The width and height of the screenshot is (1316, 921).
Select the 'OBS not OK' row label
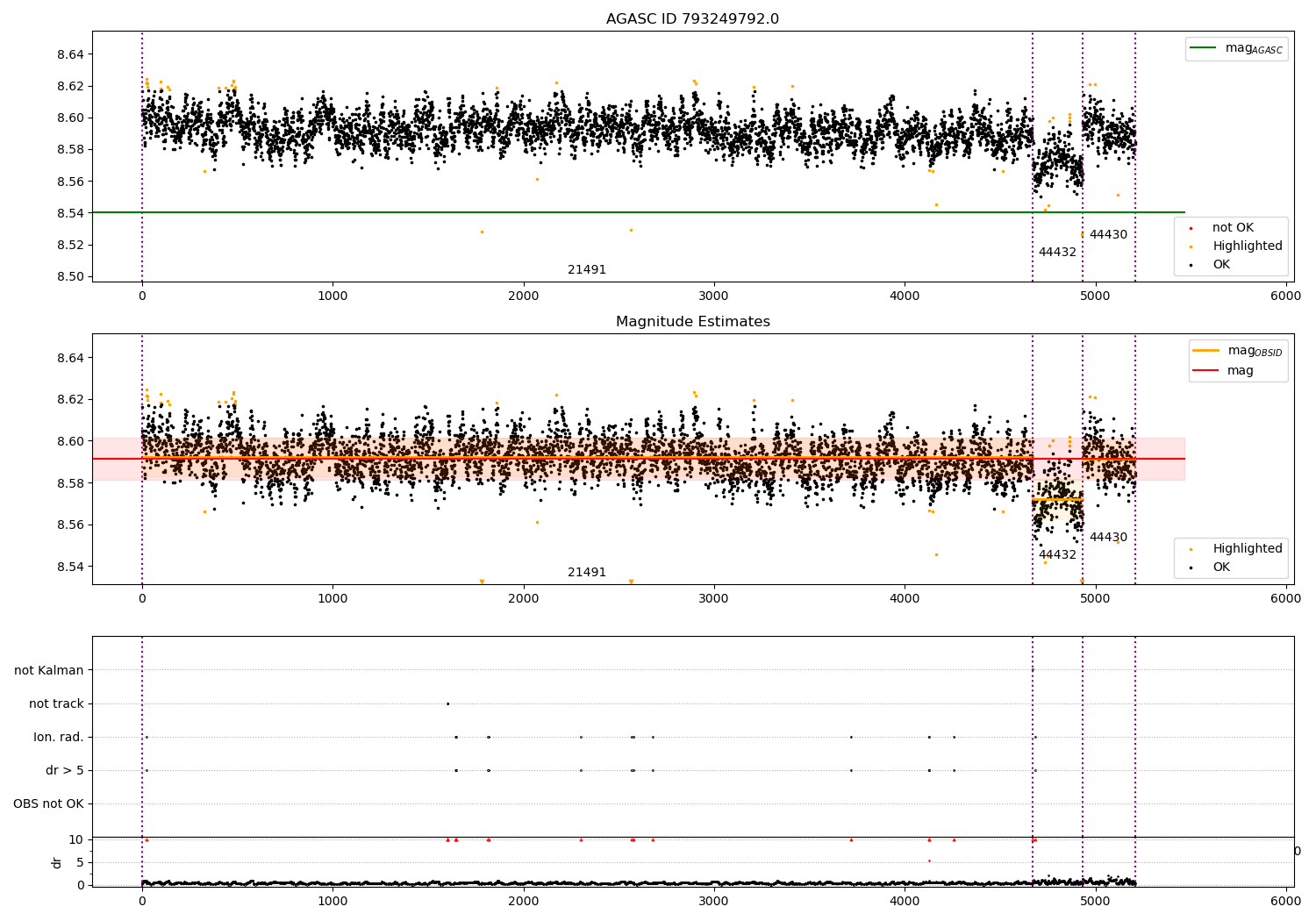click(x=48, y=804)
